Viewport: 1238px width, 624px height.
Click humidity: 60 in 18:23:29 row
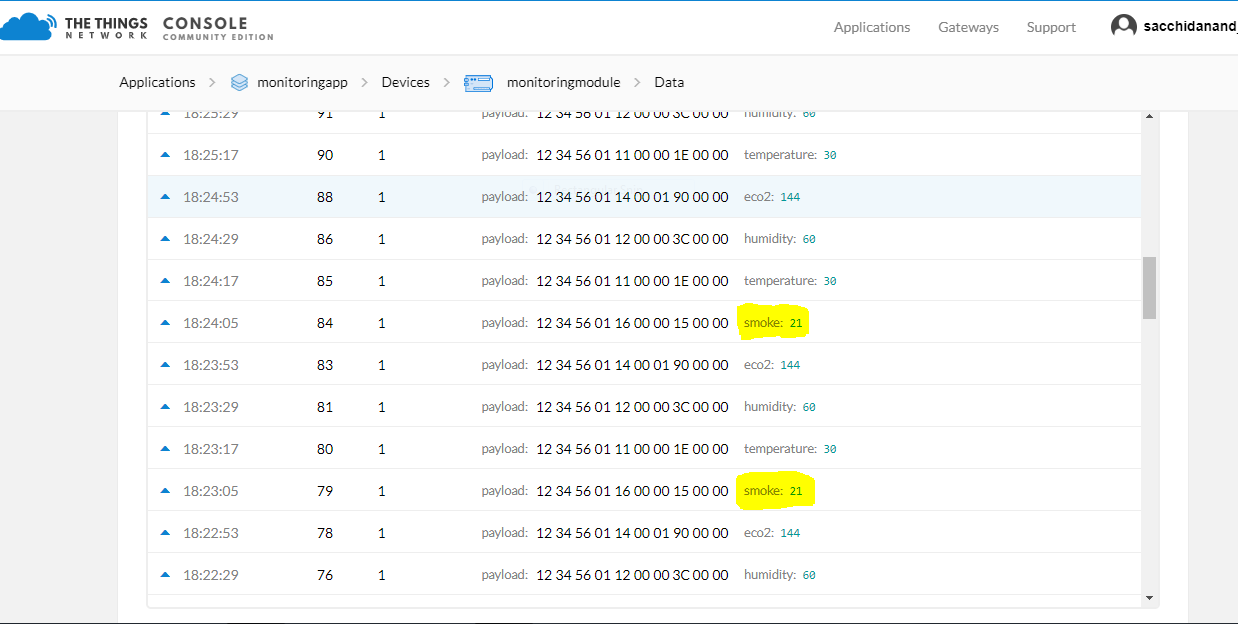click(x=780, y=407)
